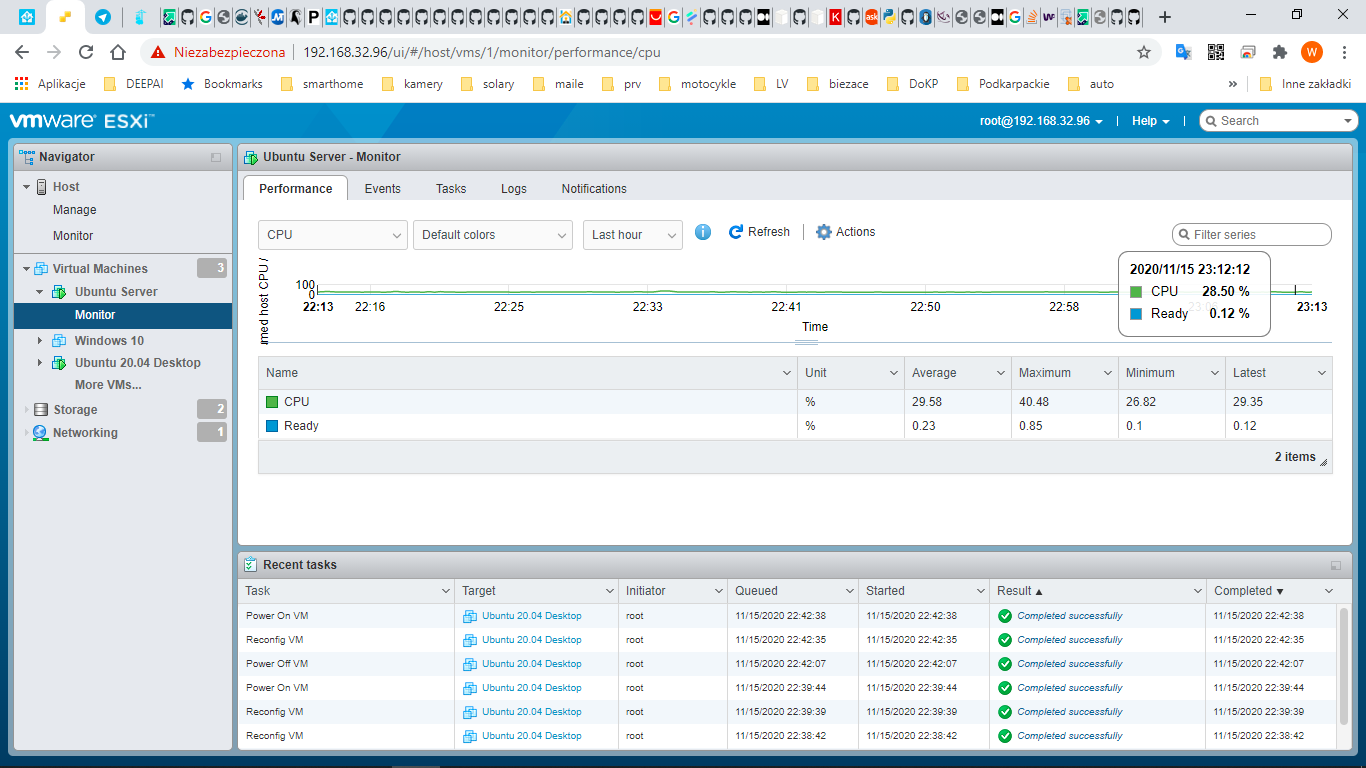Viewport: 1366px width, 768px height.
Task: Click the Recent tasks vertical scrollbar
Action: [x=1344, y=665]
